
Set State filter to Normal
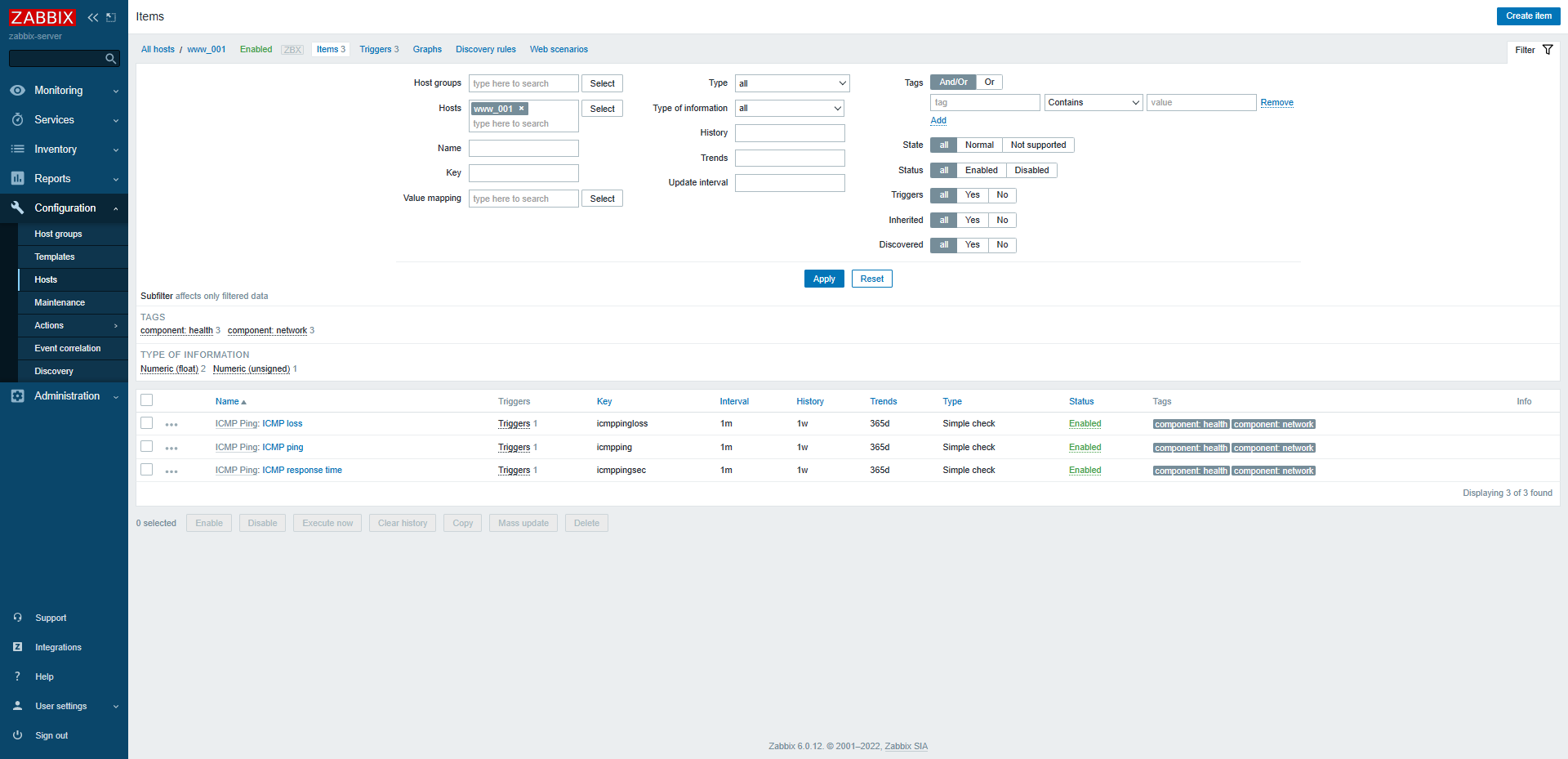(x=979, y=145)
